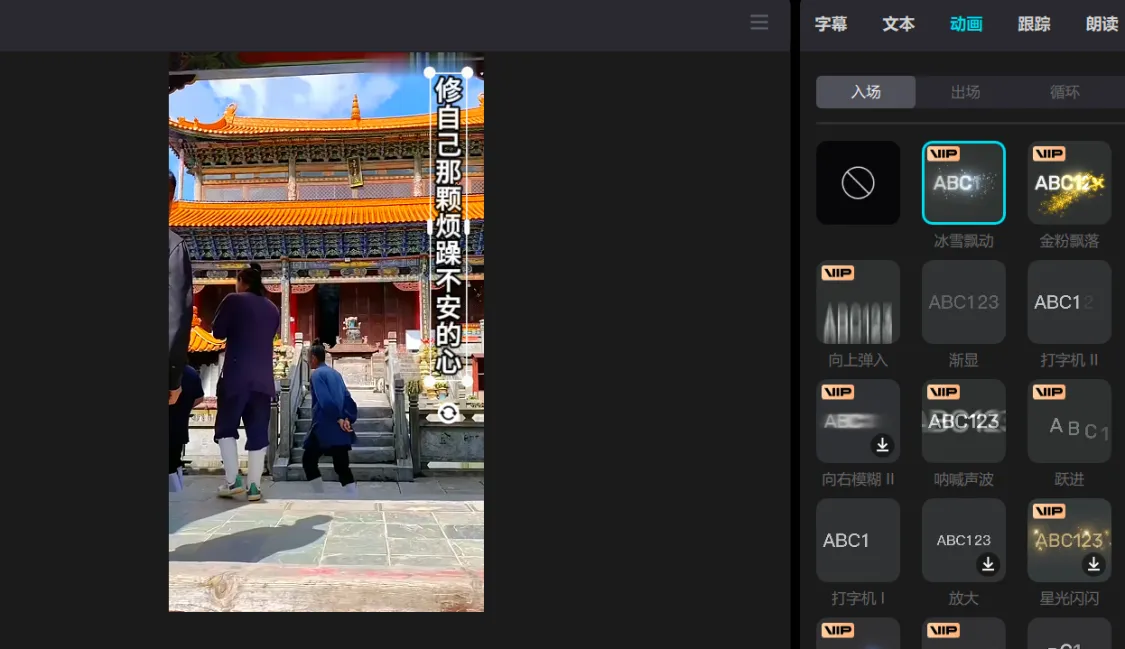The height and width of the screenshot is (649, 1125).
Task: Apply the 冰雪飘动 entrance animation
Action: point(963,183)
